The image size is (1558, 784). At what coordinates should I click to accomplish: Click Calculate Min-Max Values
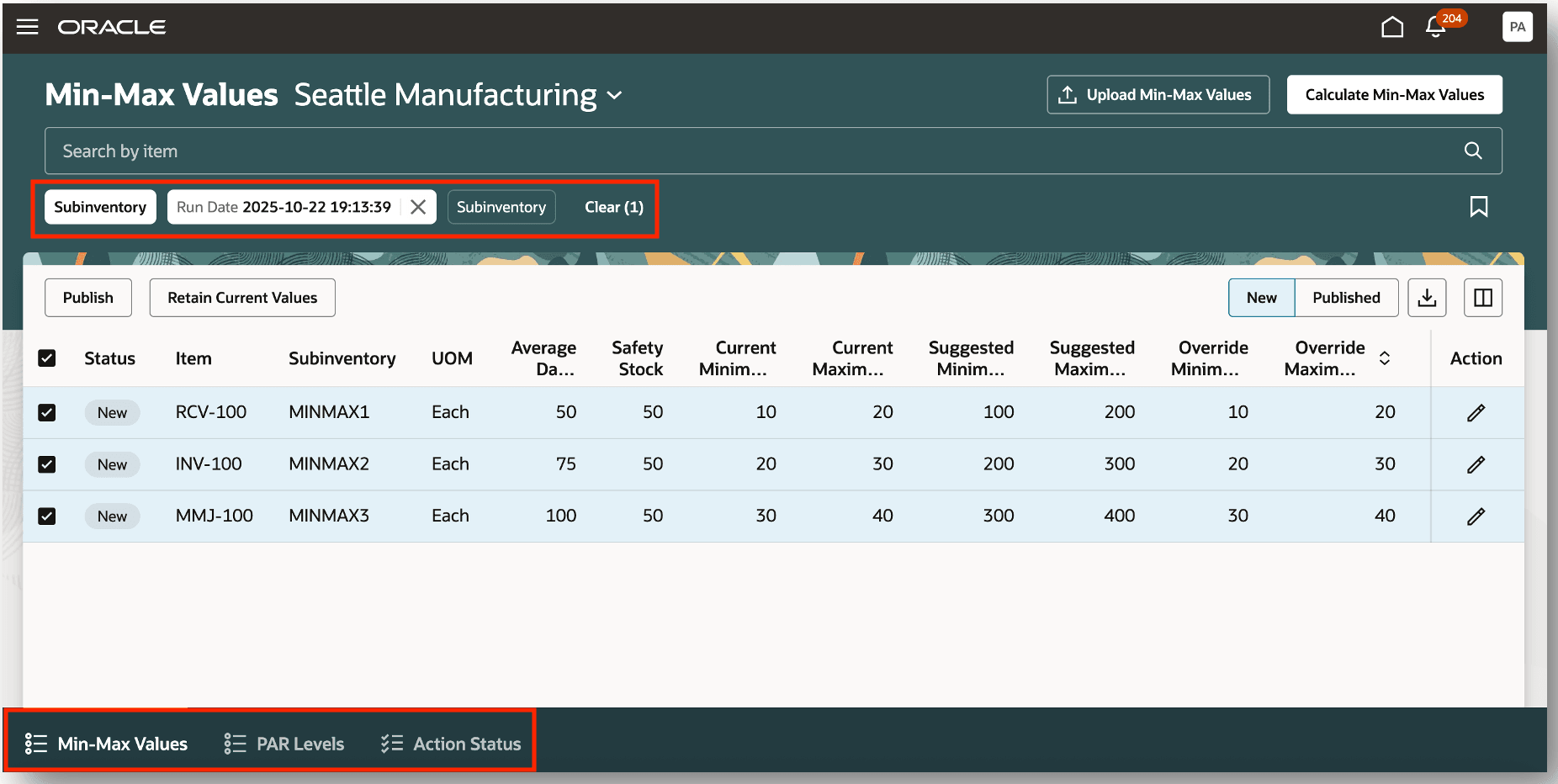click(1394, 94)
